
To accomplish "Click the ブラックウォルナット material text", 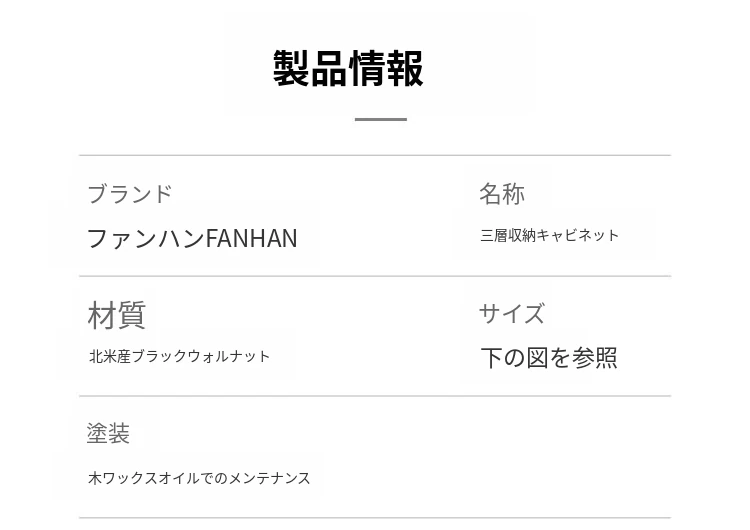I will point(201,356).
